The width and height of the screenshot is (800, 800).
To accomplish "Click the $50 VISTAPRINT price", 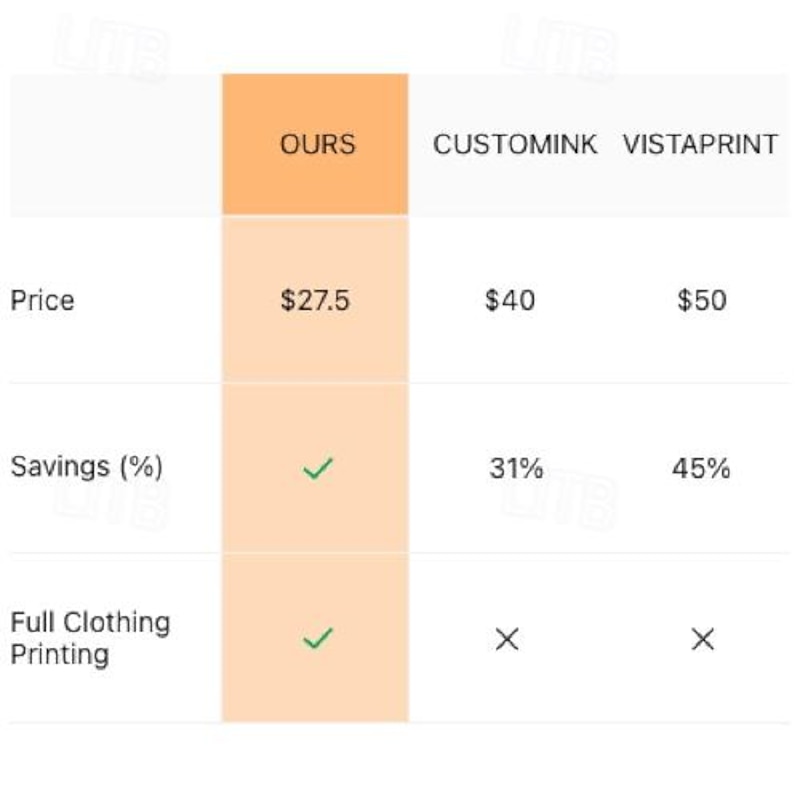I will 701,300.
